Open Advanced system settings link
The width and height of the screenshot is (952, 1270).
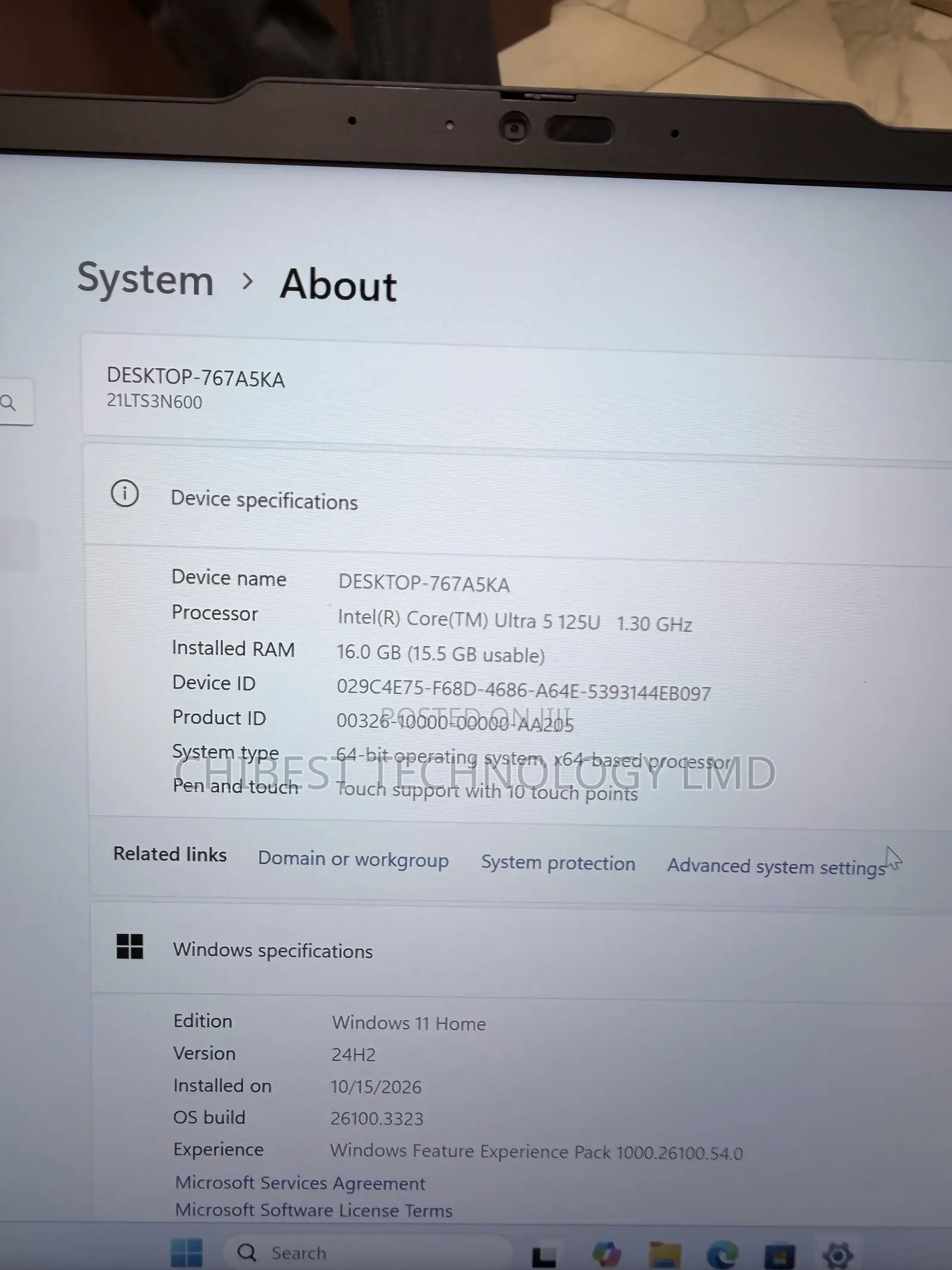776,867
